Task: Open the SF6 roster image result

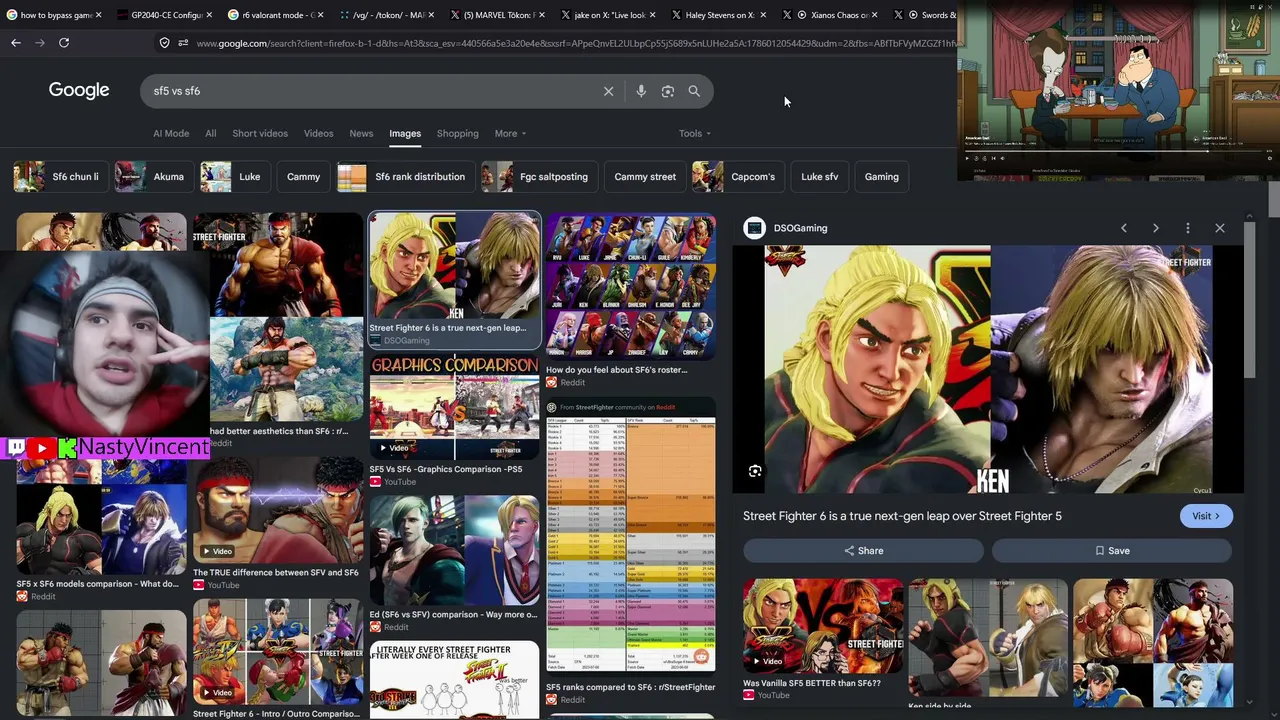Action: (x=631, y=287)
